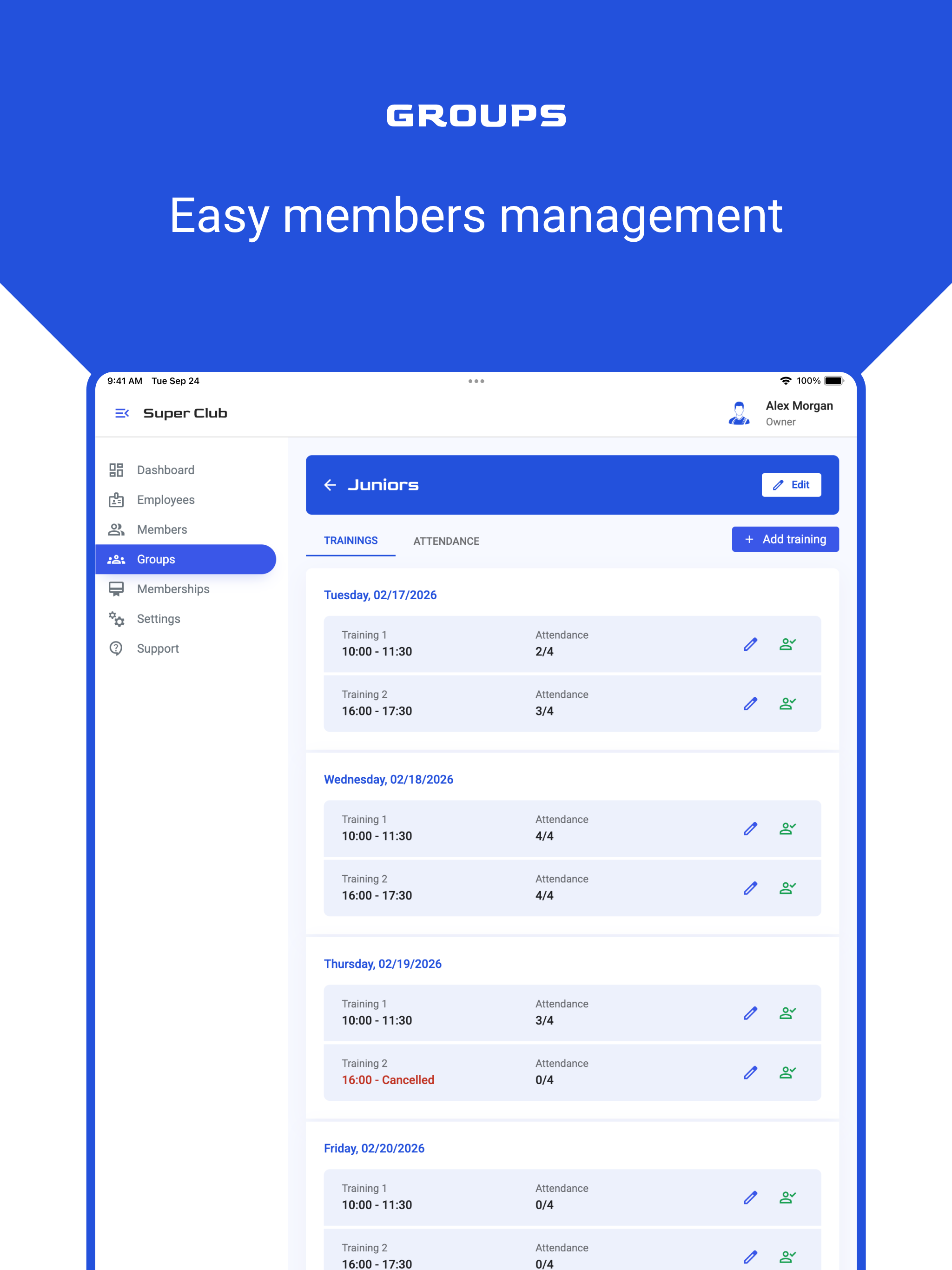Select Friday, 02/20/2026 date heading
This screenshot has width=952, height=1270.
coord(374,1148)
